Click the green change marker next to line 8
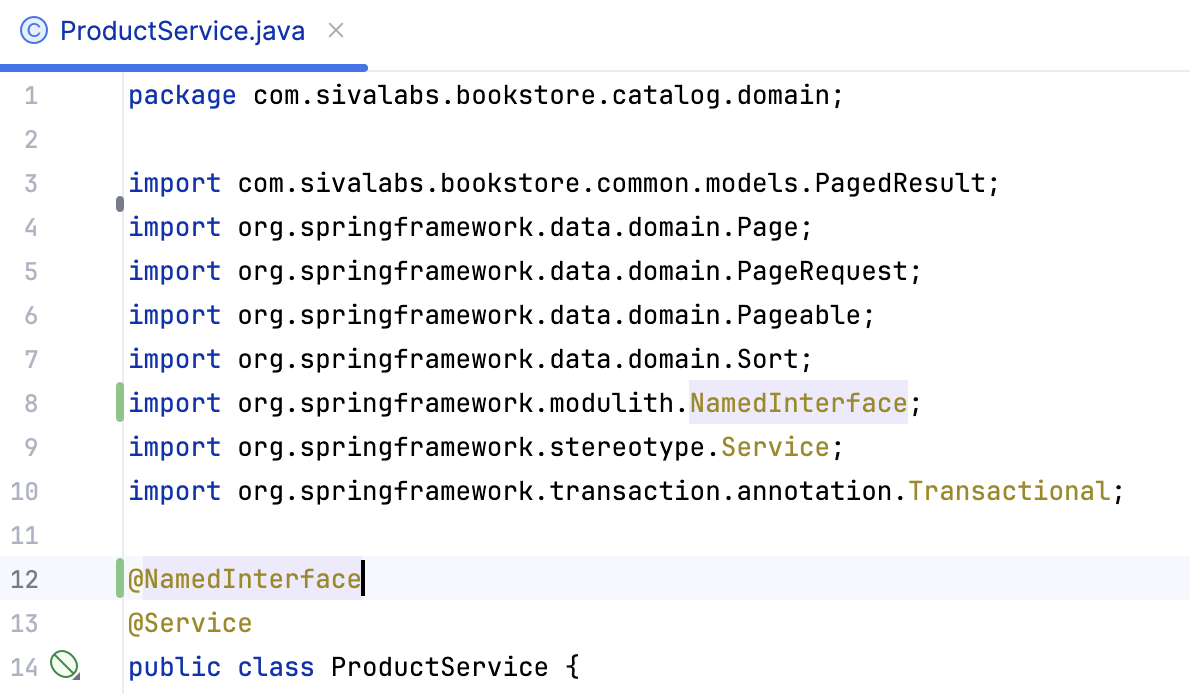Viewport: 1190px width, 694px height. (x=119, y=402)
